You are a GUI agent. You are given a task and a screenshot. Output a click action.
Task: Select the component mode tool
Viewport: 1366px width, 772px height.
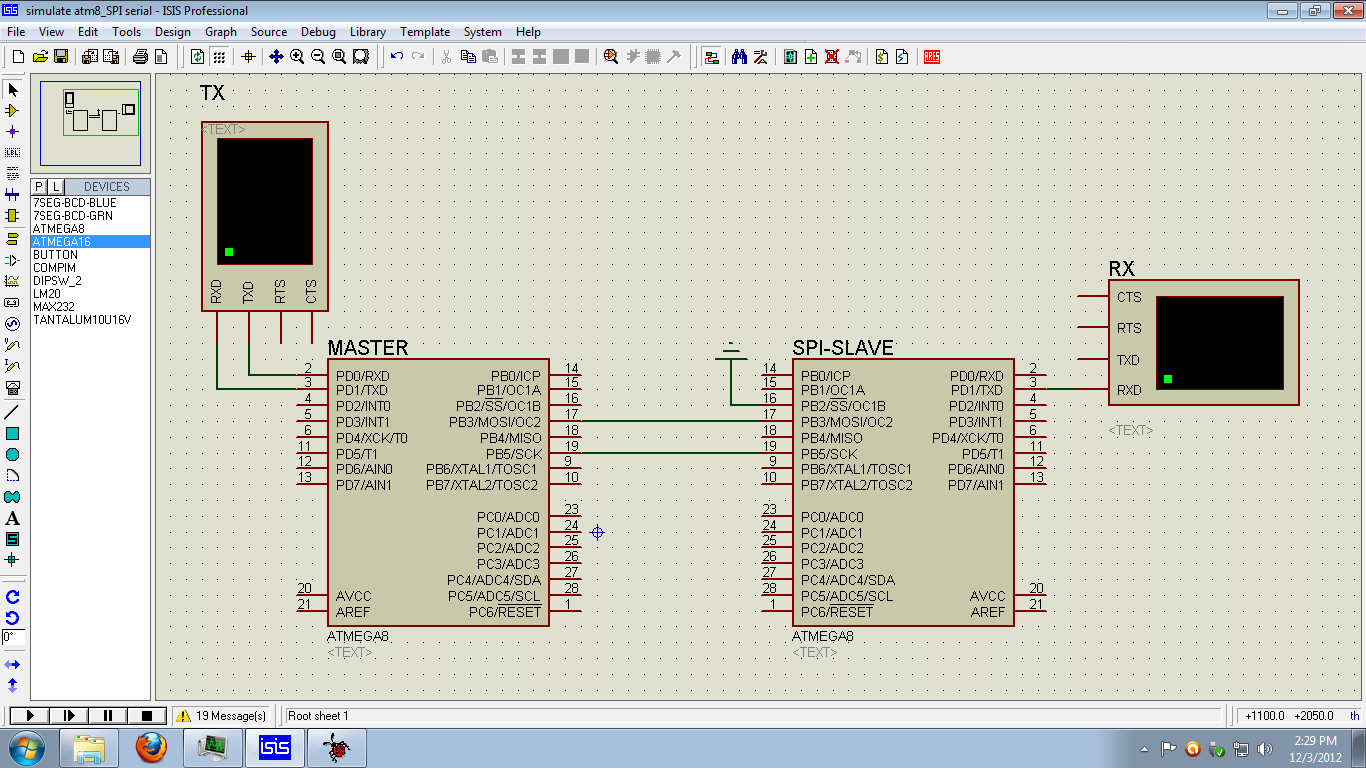pos(13,112)
